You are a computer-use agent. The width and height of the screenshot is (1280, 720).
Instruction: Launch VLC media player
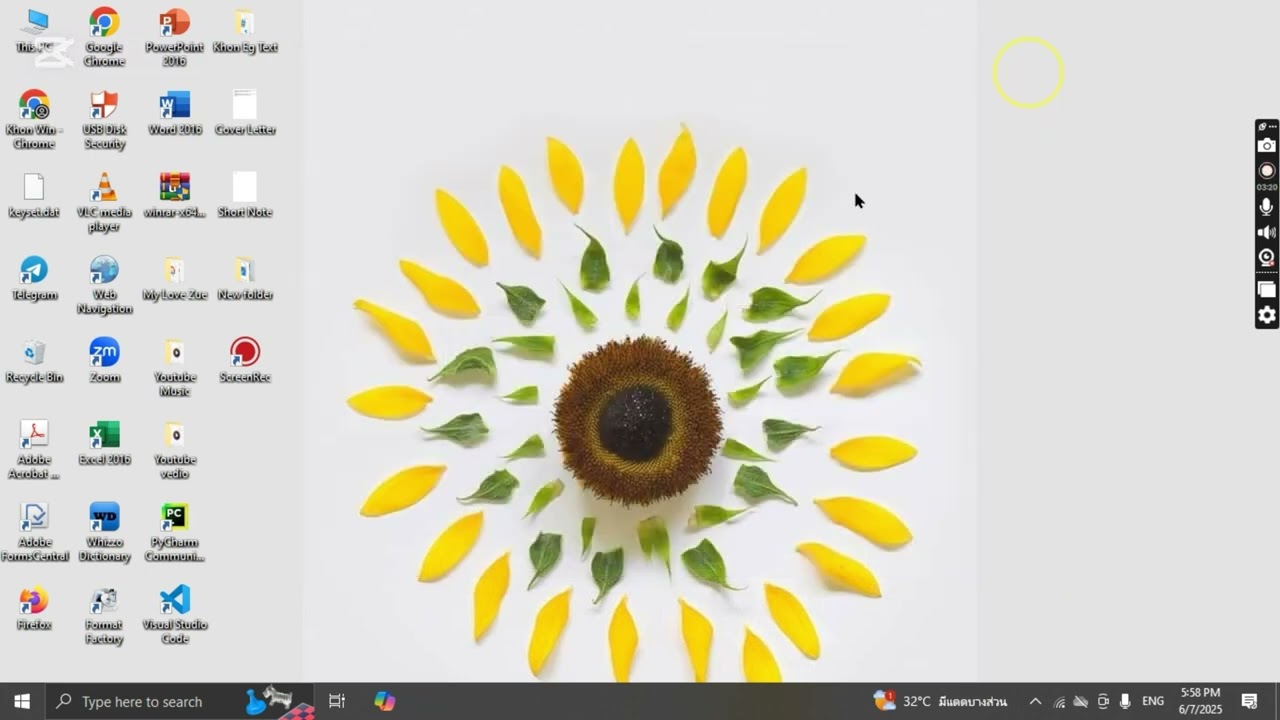click(x=104, y=203)
